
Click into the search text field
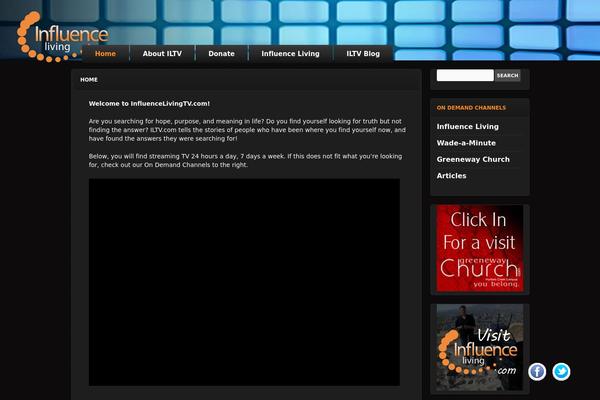[x=465, y=75]
